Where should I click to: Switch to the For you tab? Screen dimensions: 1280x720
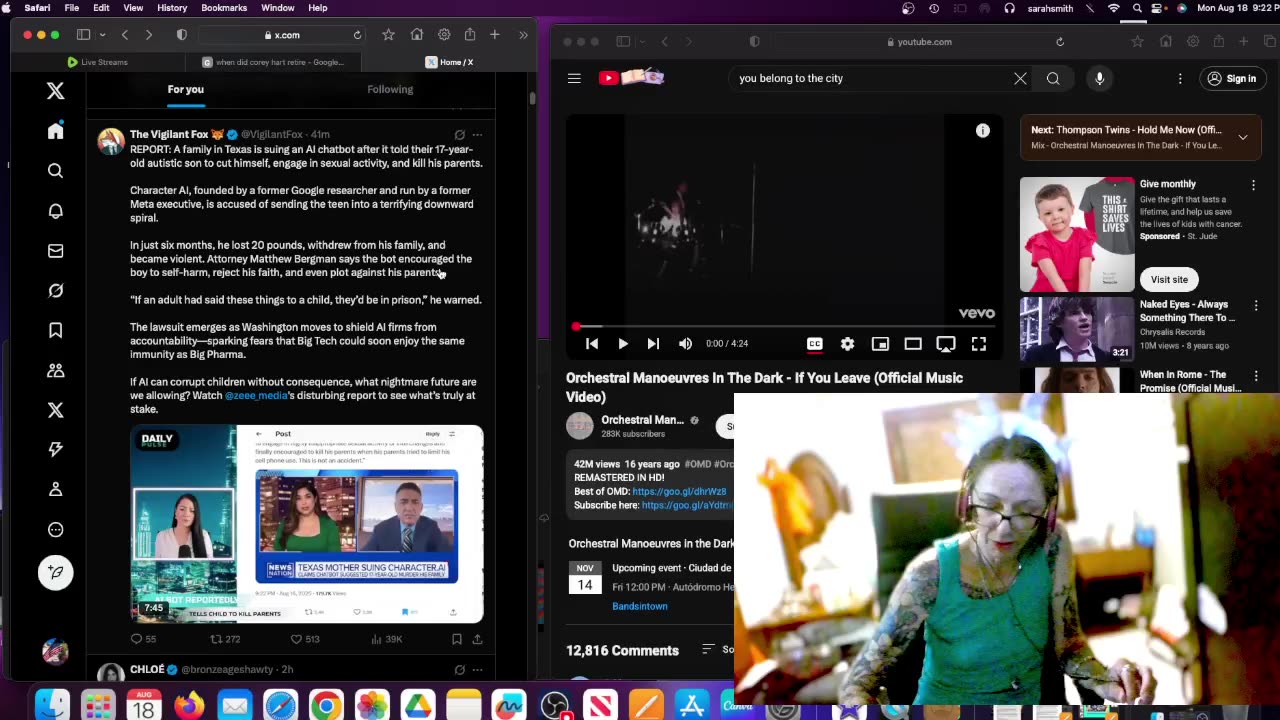tap(186, 89)
